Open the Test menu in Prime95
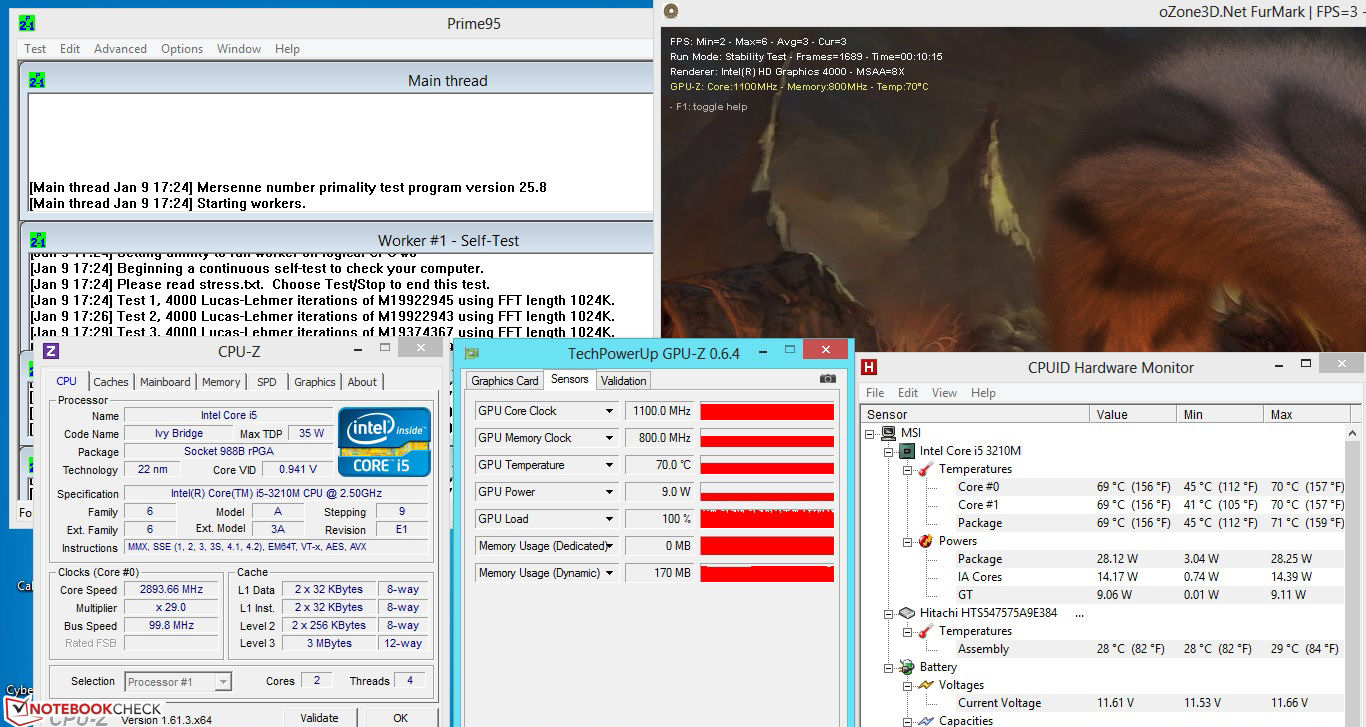The image size is (1366, 727). coord(35,49)
